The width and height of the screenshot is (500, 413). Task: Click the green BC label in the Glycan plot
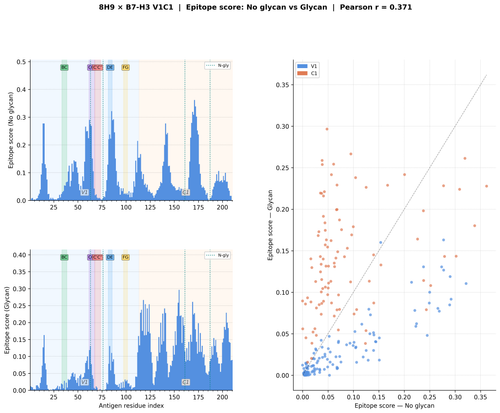[64, 257]
